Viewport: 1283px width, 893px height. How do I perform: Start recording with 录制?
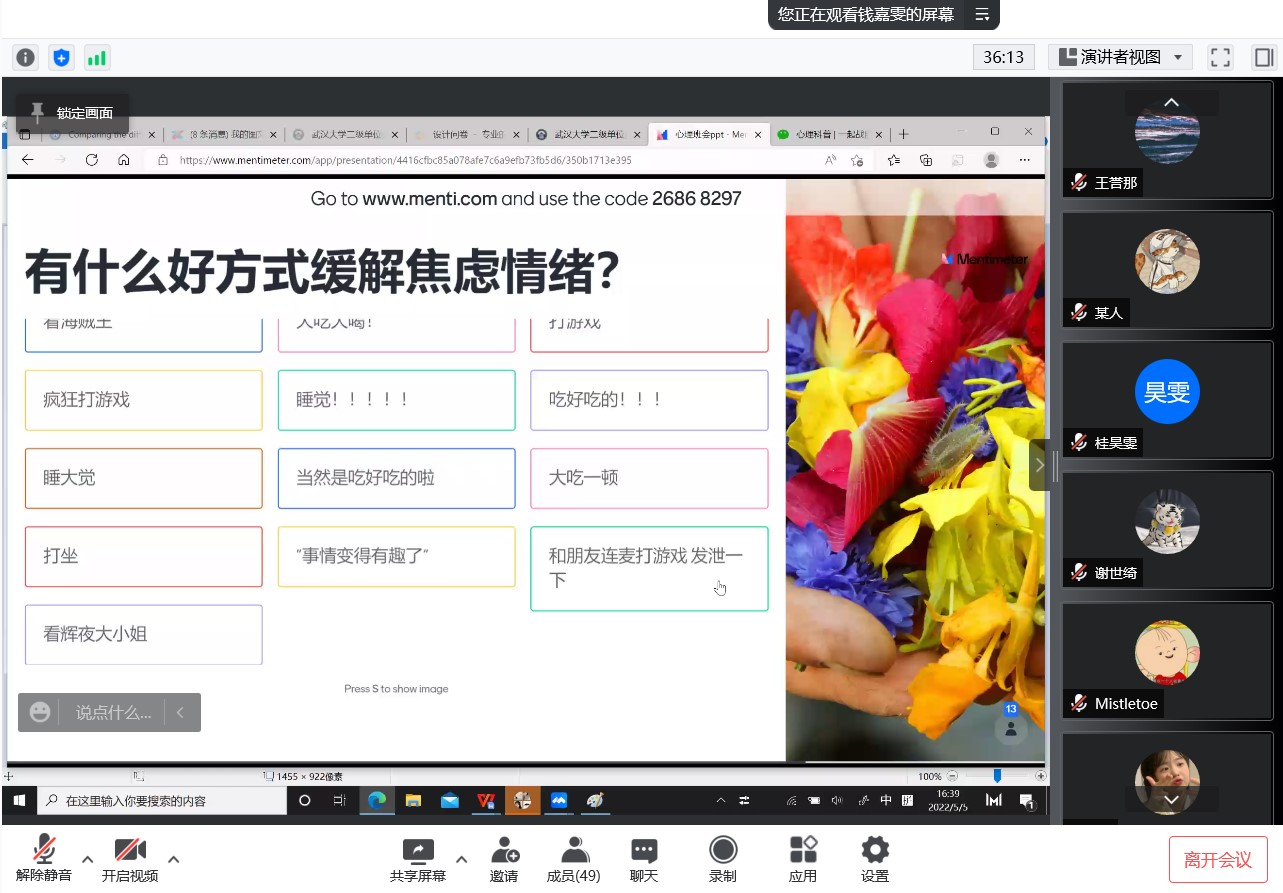723,859
